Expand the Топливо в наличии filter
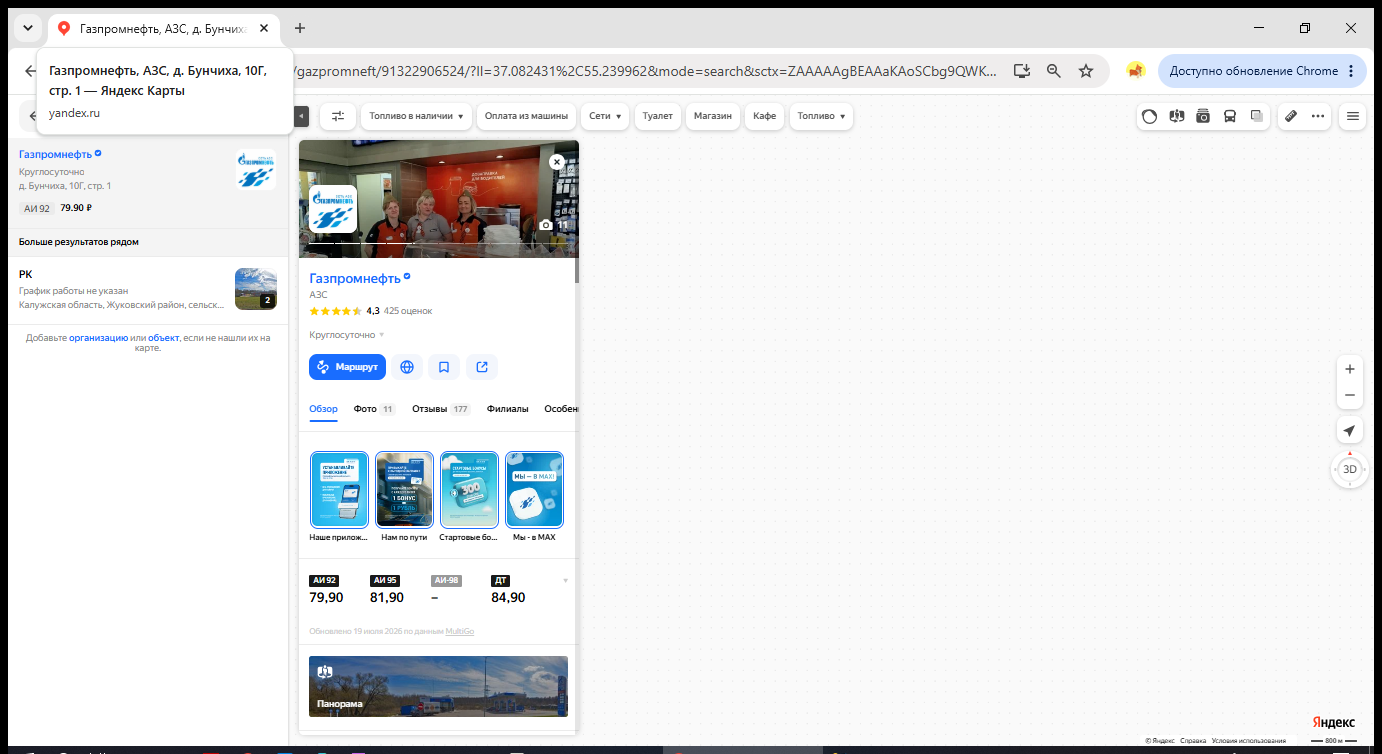1382x754 pixels. [416, 116]
